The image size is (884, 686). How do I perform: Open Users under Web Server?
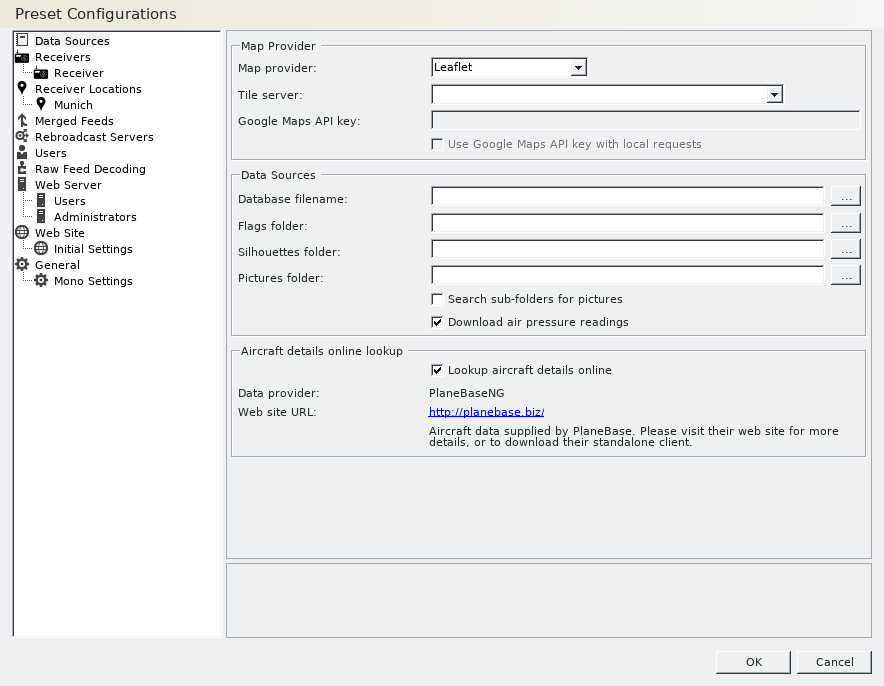pyautogui.click(x=70, y=201)
